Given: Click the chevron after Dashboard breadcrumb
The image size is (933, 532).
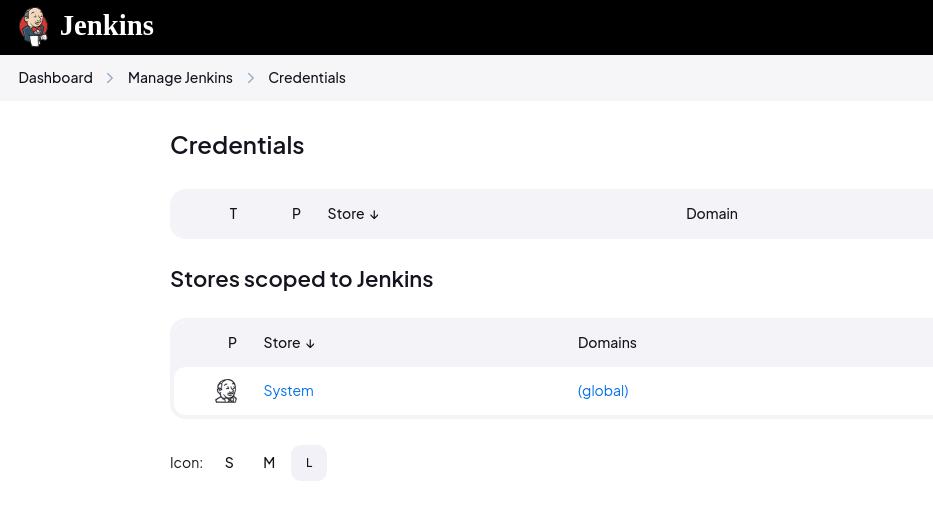Looking at the screenshot, I should click(x=110, y=78).
